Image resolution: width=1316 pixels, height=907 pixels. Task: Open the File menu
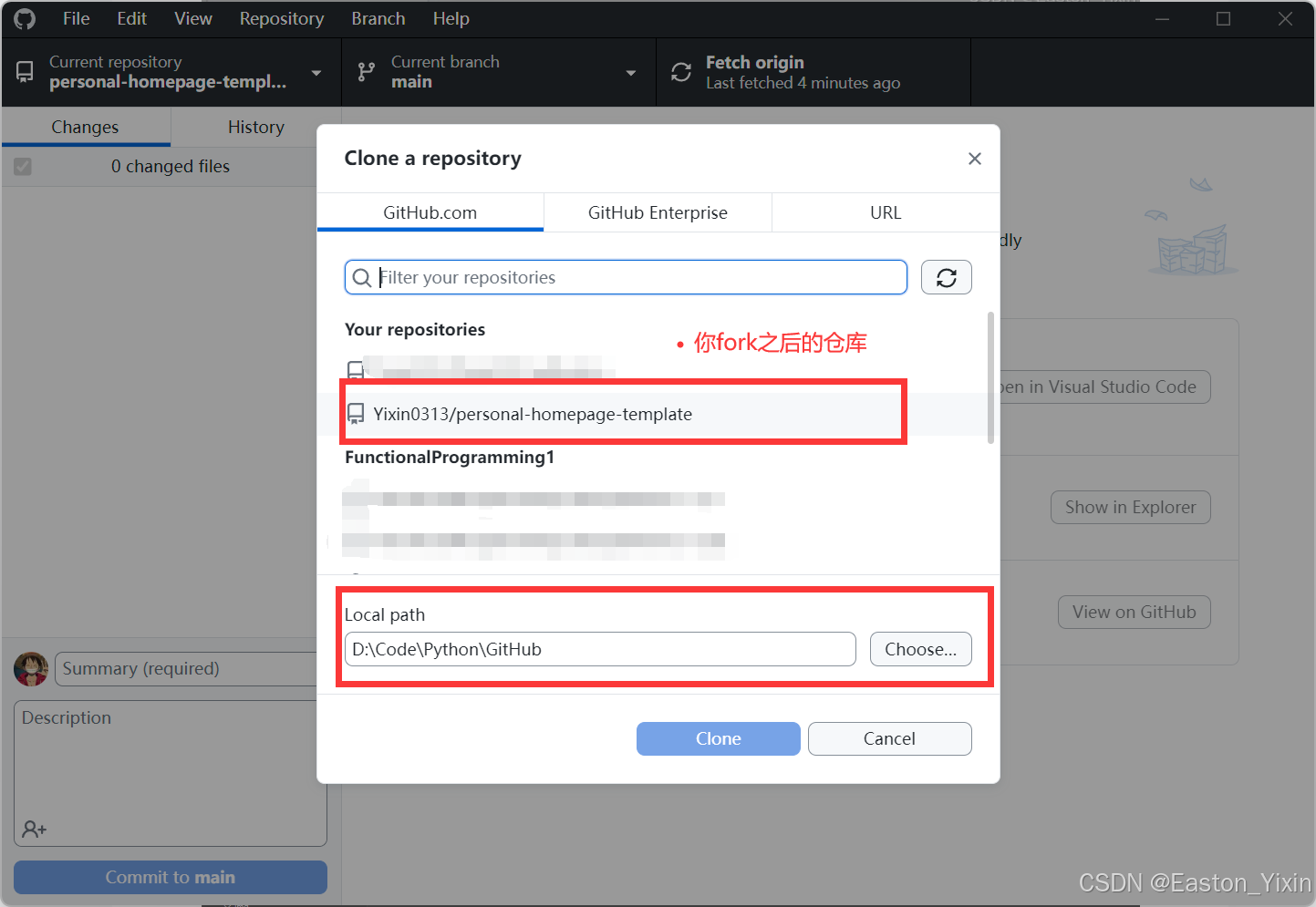point(77,19)
